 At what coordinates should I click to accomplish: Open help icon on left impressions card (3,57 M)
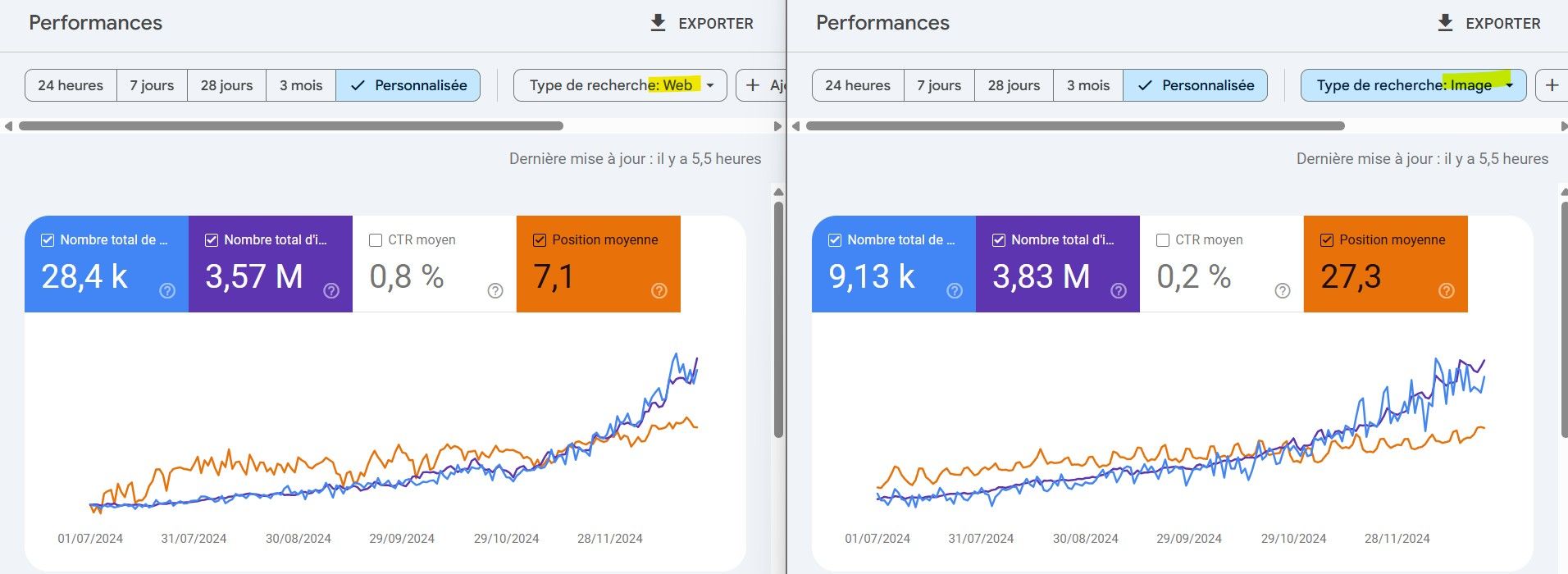tap(331, 290)
